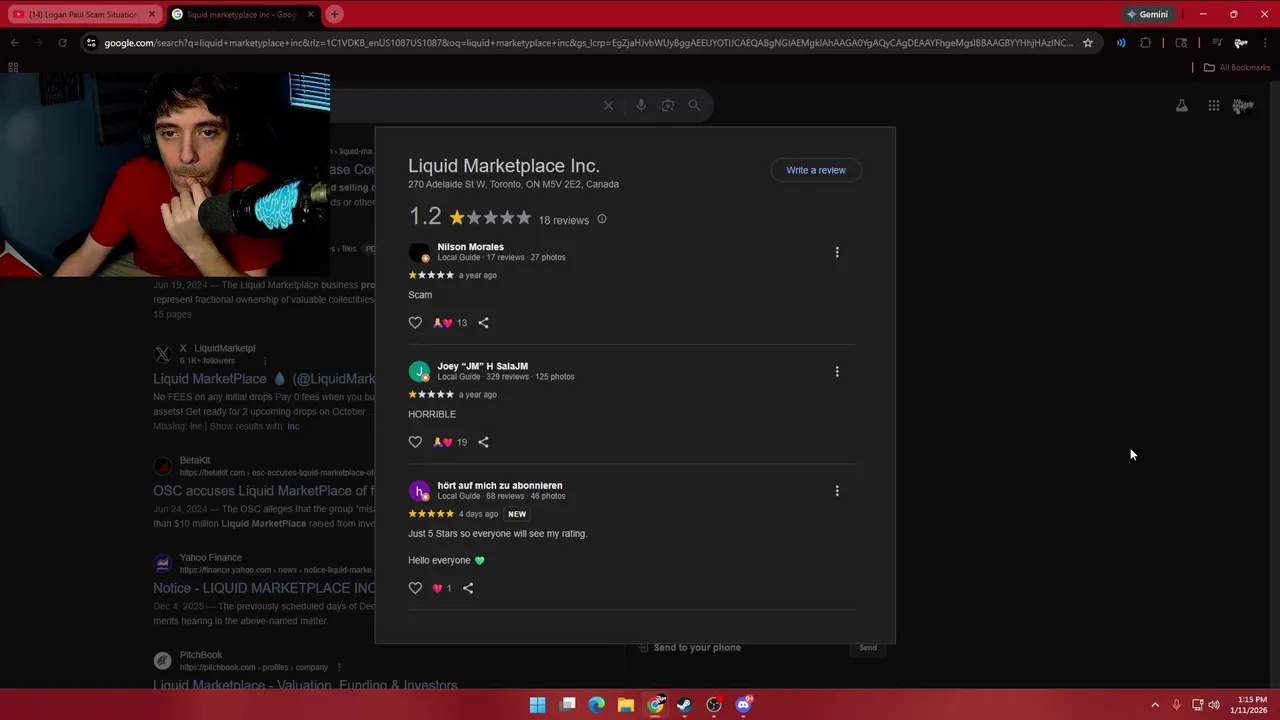Click the Send button by Send to your phone
The image size is (1280, 720).
868,647
